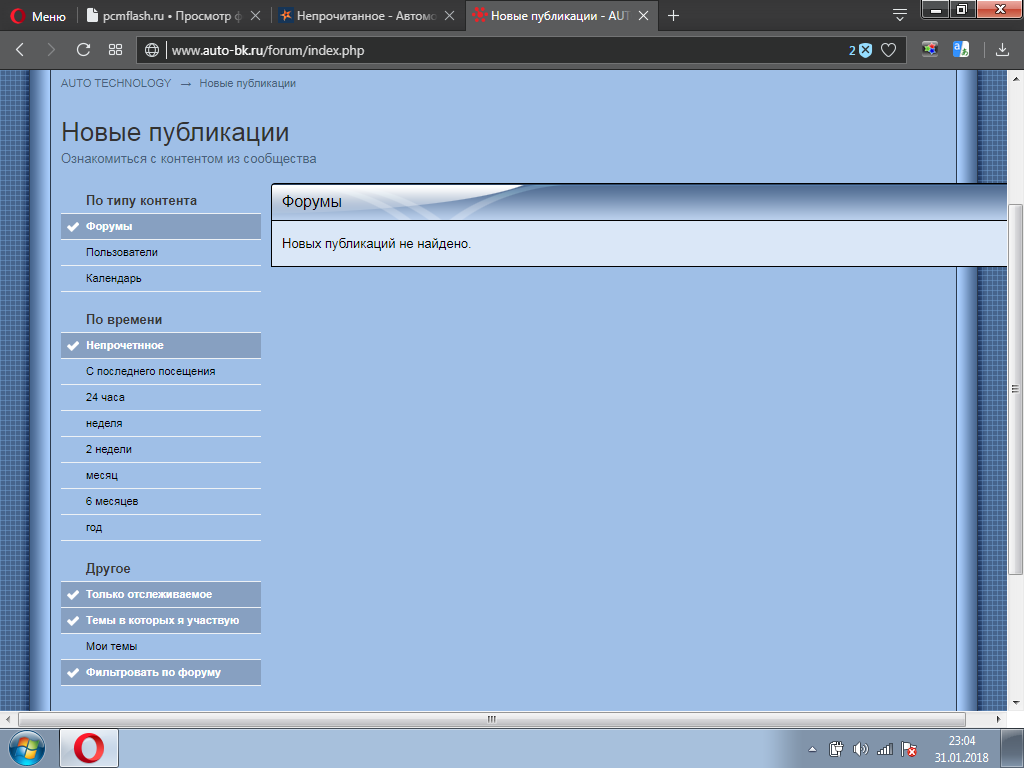Click the Opera taskbar button
1024x768 pixels.
coord(89,748)
